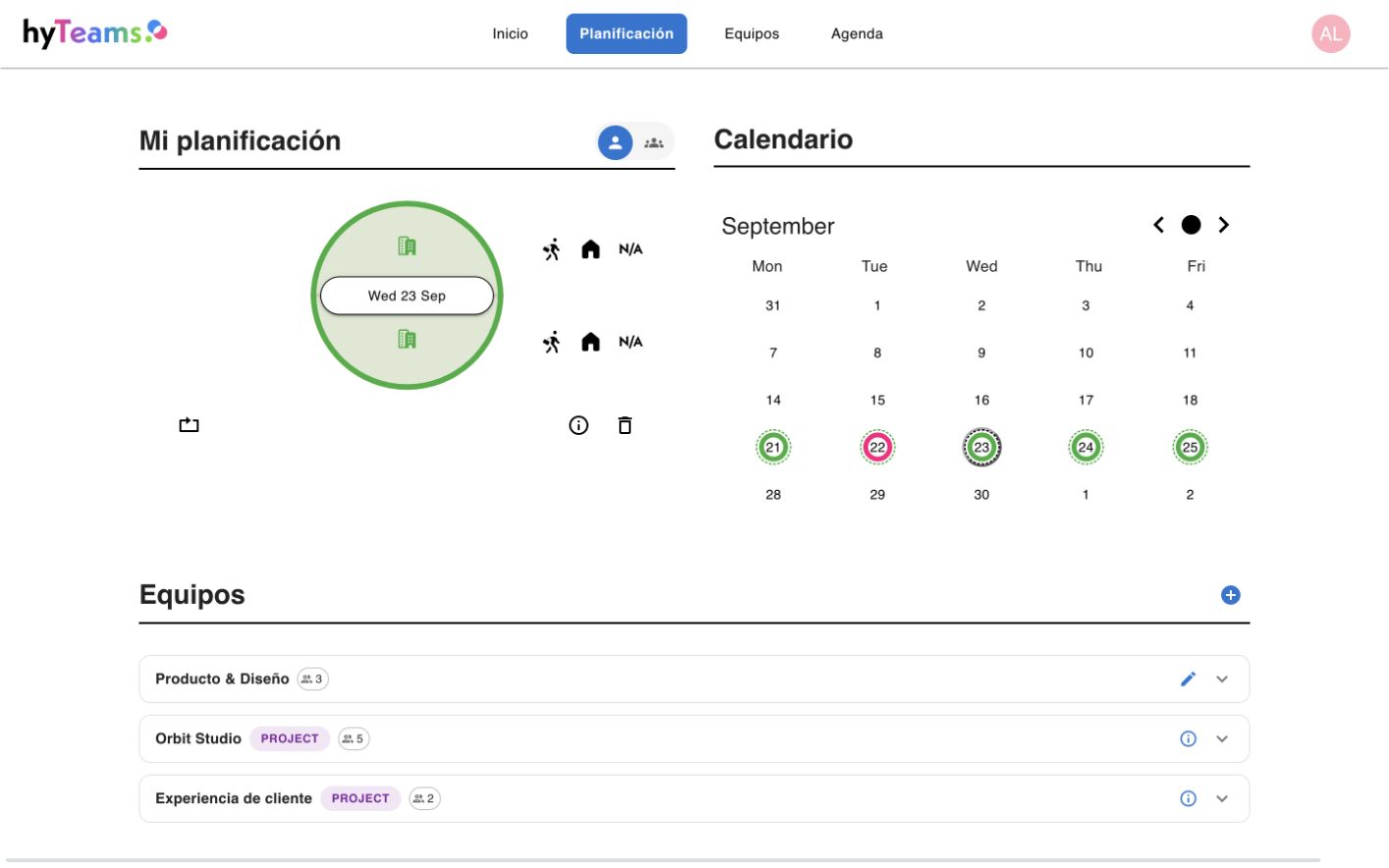Click Orbit Studio PROJECT badge

(x=290, y=738)
